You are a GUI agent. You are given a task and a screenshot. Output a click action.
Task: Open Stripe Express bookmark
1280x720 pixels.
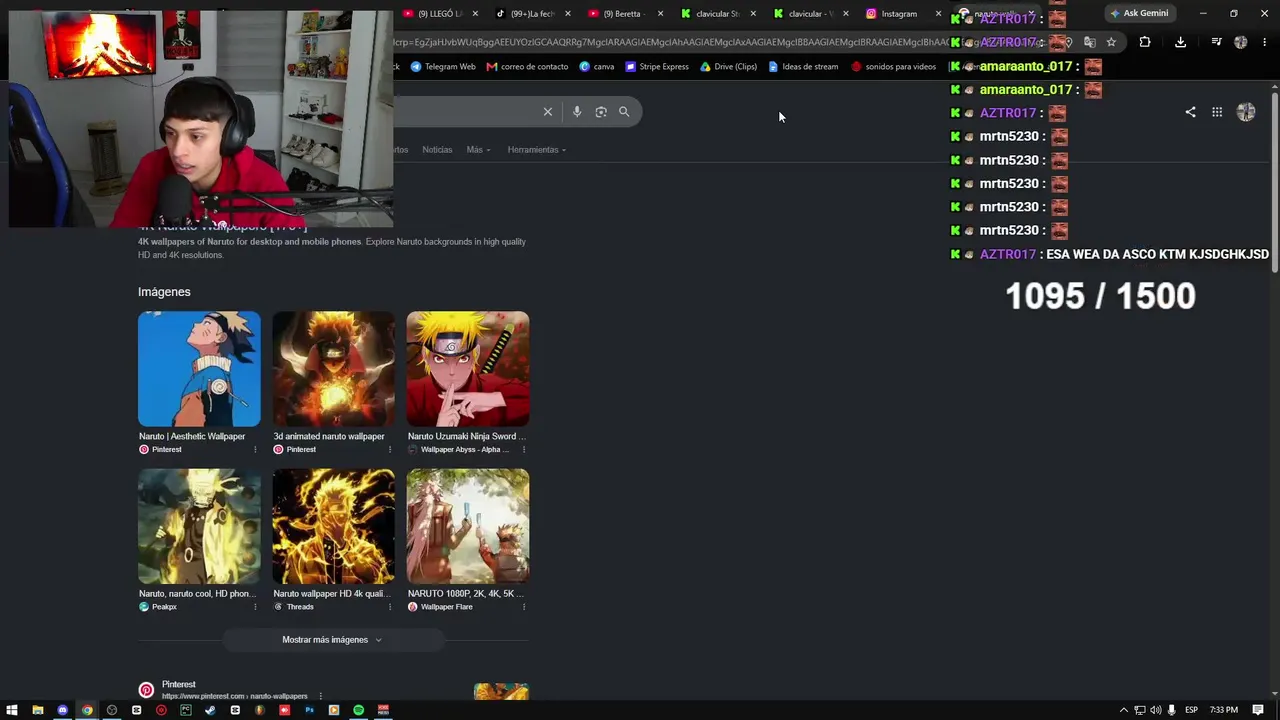[x=657, y=67]
